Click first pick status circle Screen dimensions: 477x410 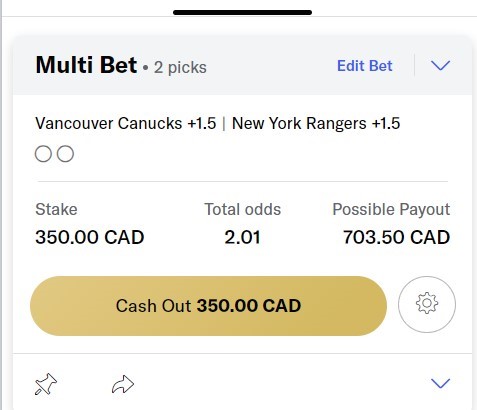coord(43,154)
